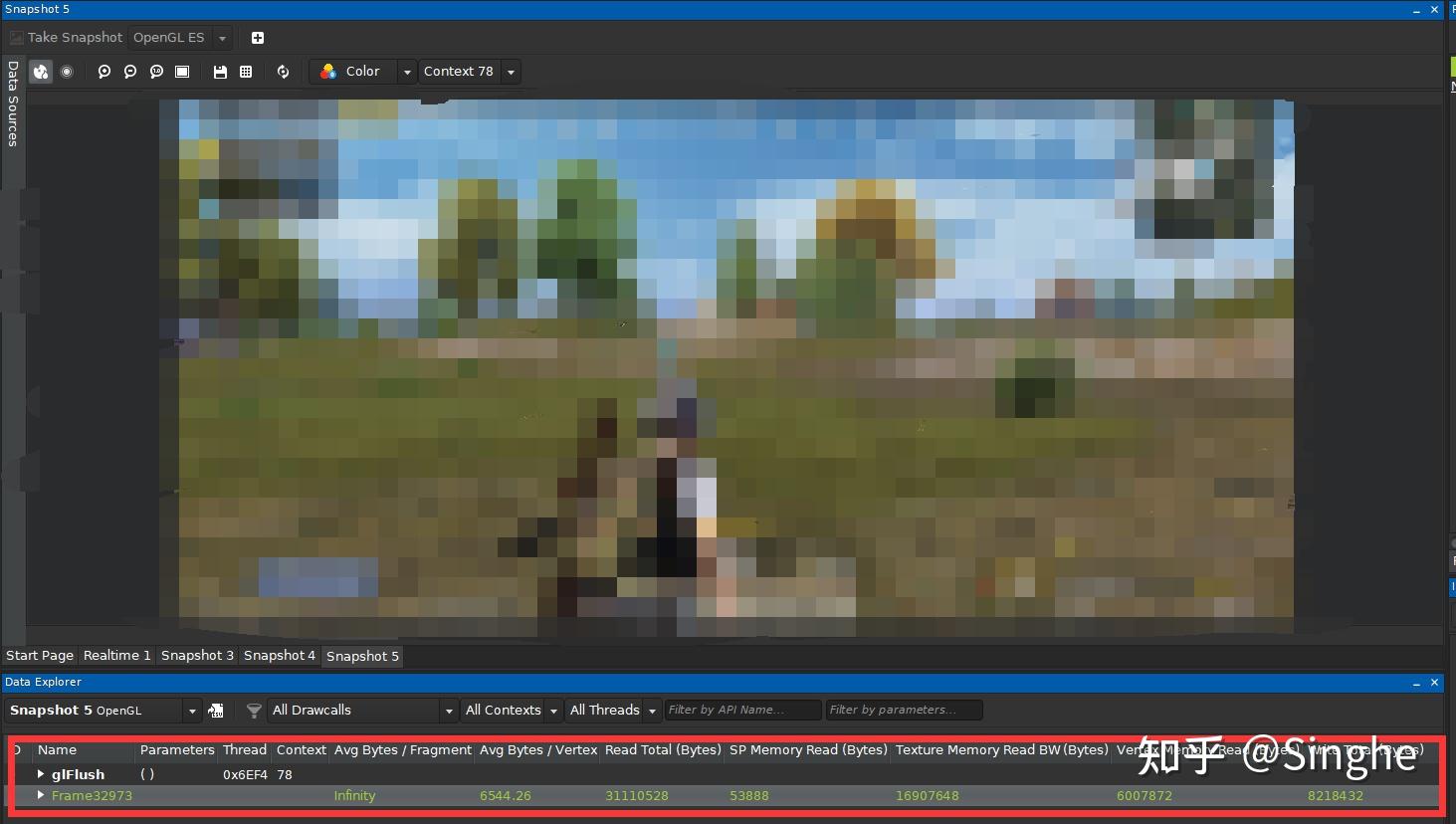The height and width of the screenshot is (824, 1456).
Task: Click the Infinity value cell
Action: [354, 796]
